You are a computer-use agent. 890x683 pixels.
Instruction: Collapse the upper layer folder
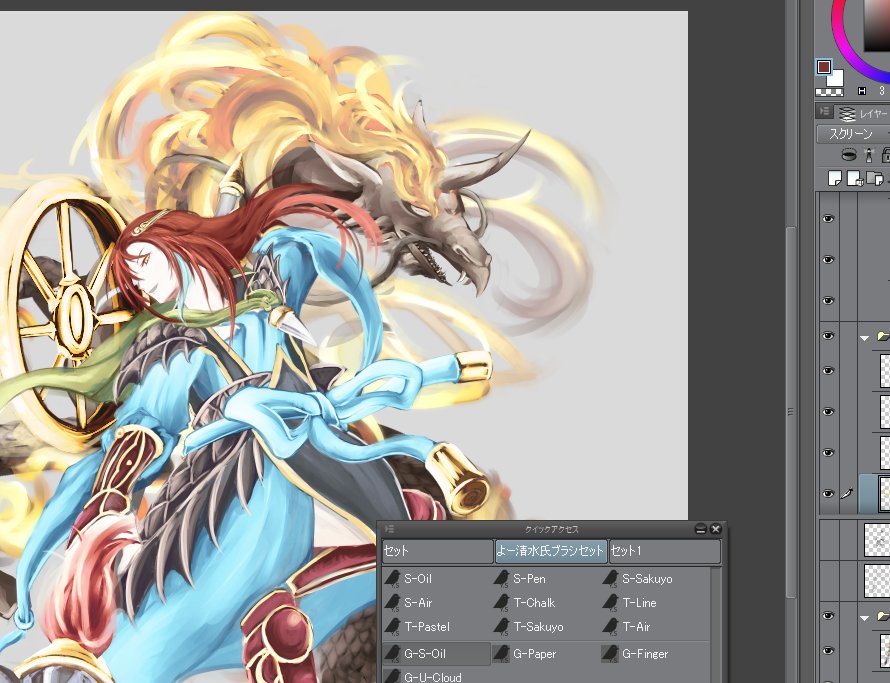point(865,338)
